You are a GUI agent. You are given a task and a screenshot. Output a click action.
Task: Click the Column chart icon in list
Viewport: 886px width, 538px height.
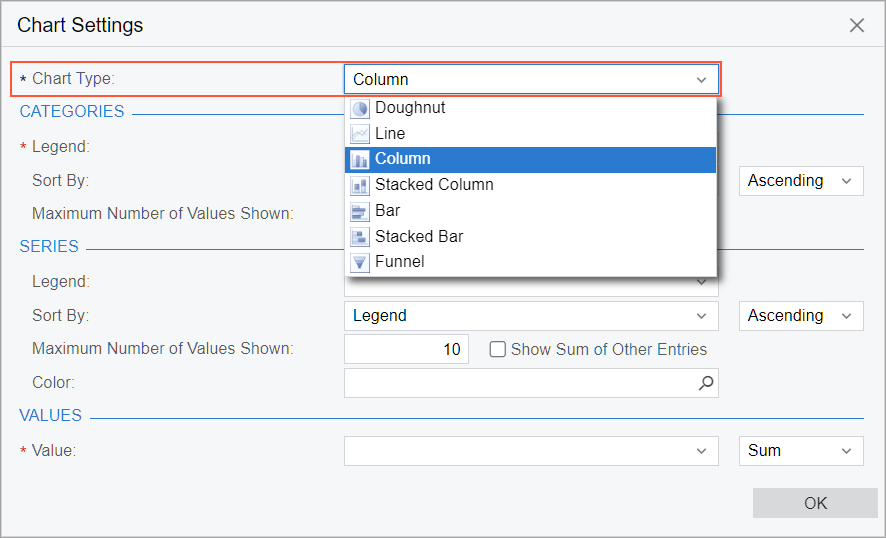360,159
